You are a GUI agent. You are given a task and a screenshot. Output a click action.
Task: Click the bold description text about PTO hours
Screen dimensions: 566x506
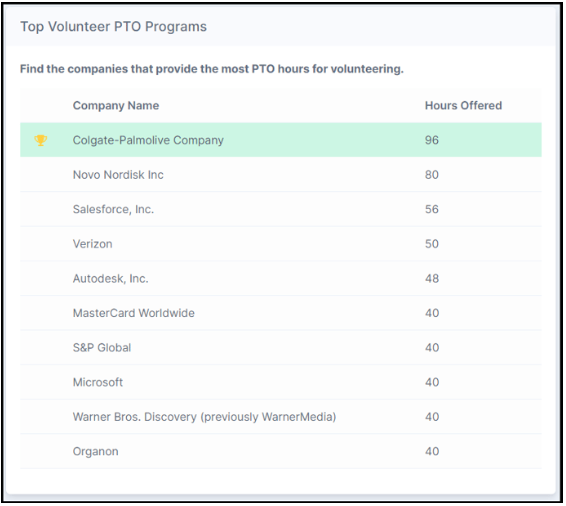(212, 69)
